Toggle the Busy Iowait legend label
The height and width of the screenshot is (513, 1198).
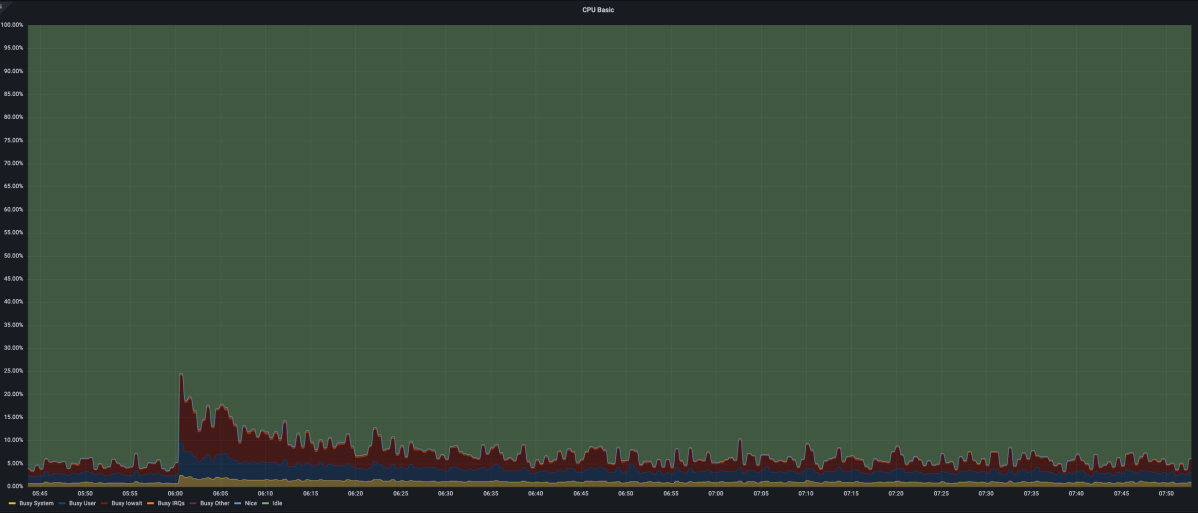click(127, 504)
